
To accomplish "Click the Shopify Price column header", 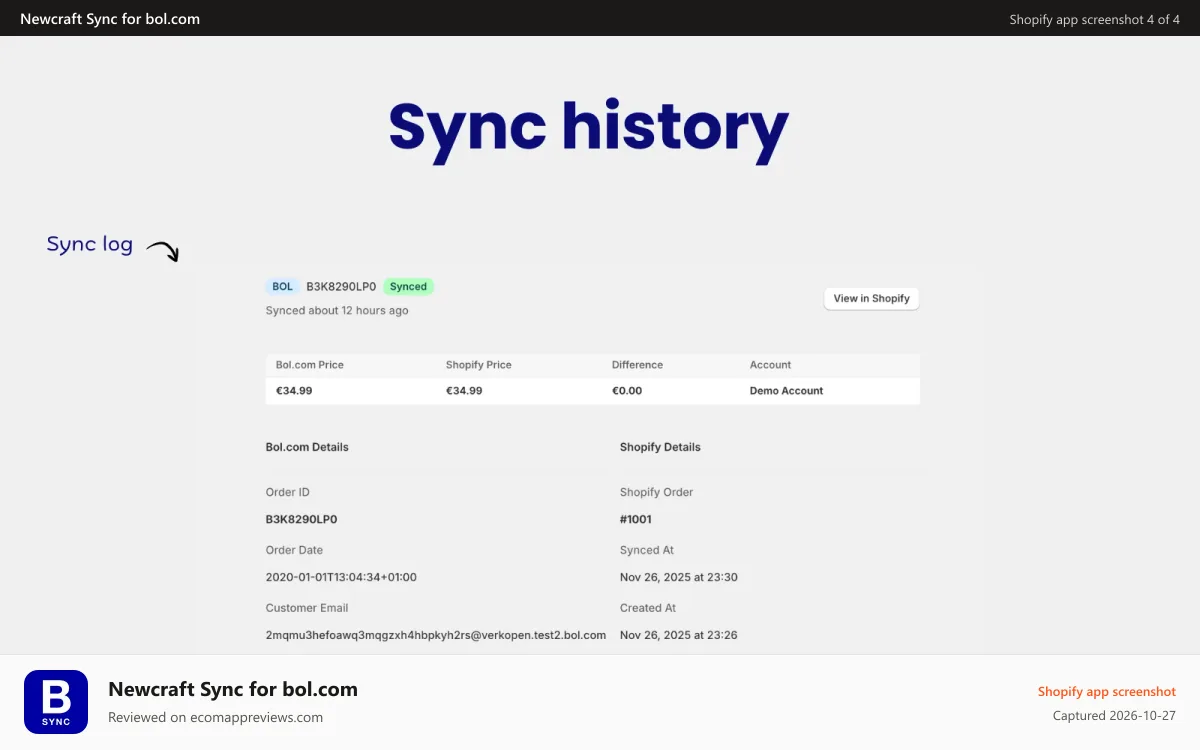I will pyautogui.click(x=479, y=365).
